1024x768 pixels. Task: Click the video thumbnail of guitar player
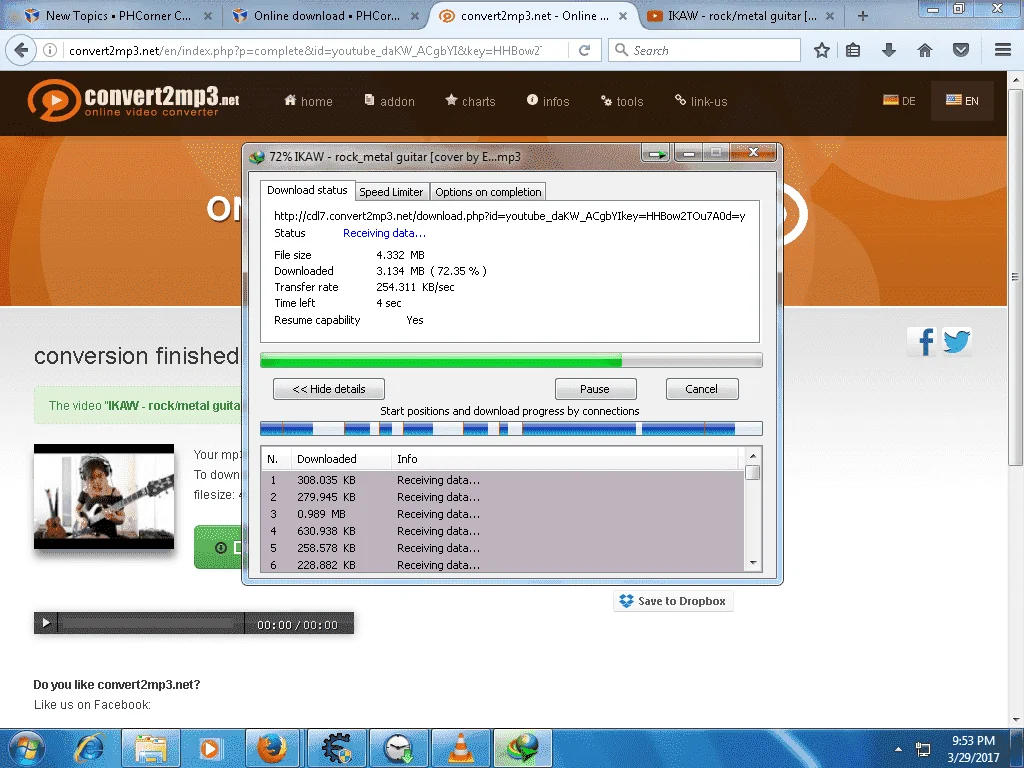click(x=104, y=496)
